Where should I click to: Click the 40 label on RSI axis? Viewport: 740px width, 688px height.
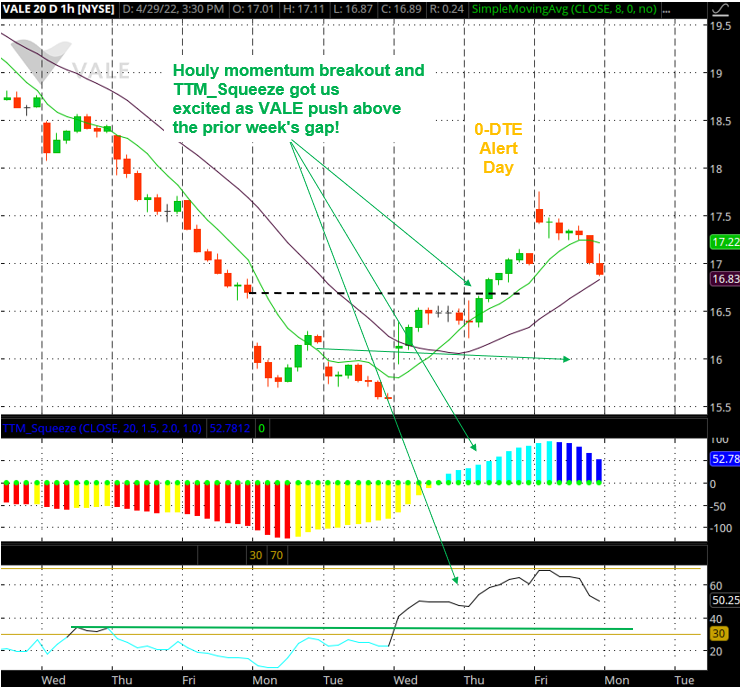716,619
